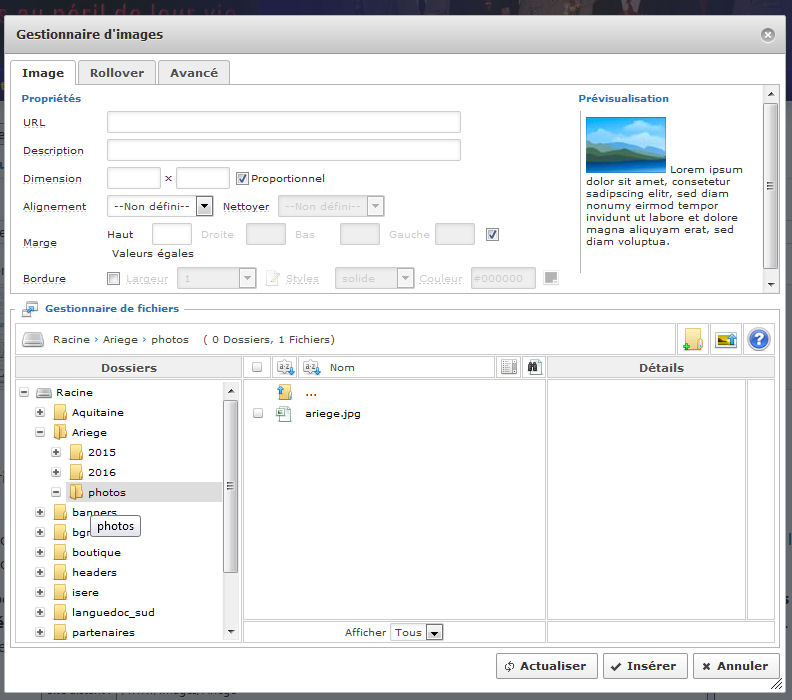Click the Nom column header
Image resolution: width=792 pixels, height=700 pixels.
tap(342, 367)
